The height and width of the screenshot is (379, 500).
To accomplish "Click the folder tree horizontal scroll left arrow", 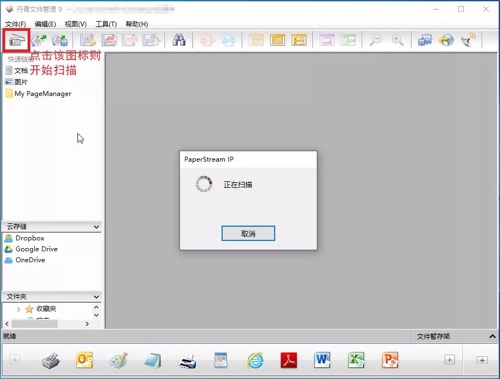I will pyautogui.click(x=7, y=324).
